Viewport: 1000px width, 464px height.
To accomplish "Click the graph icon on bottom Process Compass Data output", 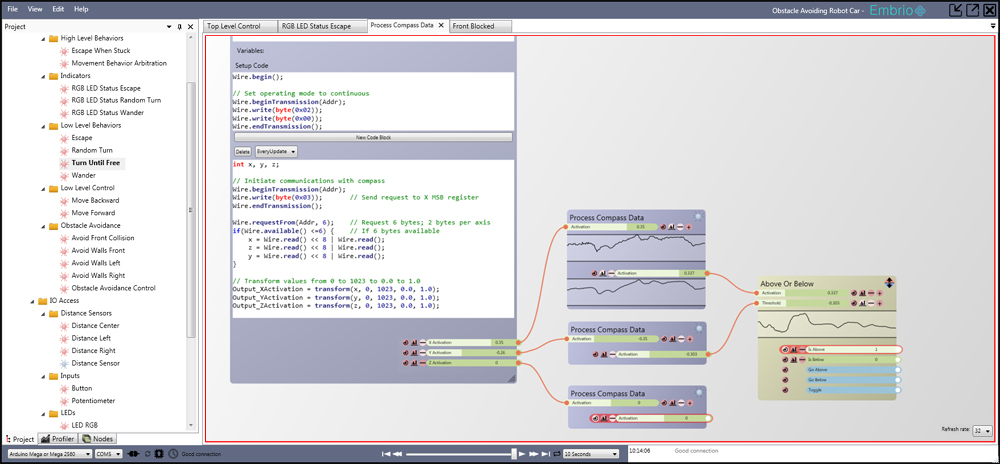I will pyautogui.click(x=603, y=418).
